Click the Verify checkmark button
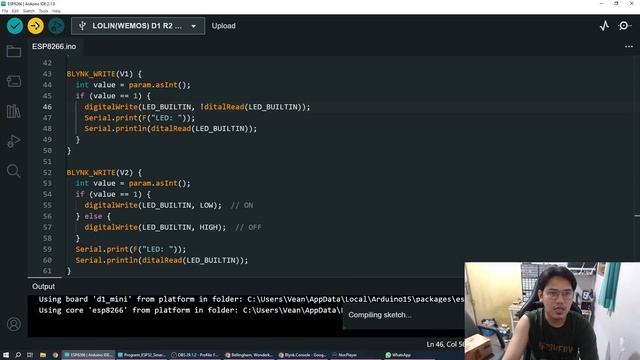640x360 pixels. (15, 26)
